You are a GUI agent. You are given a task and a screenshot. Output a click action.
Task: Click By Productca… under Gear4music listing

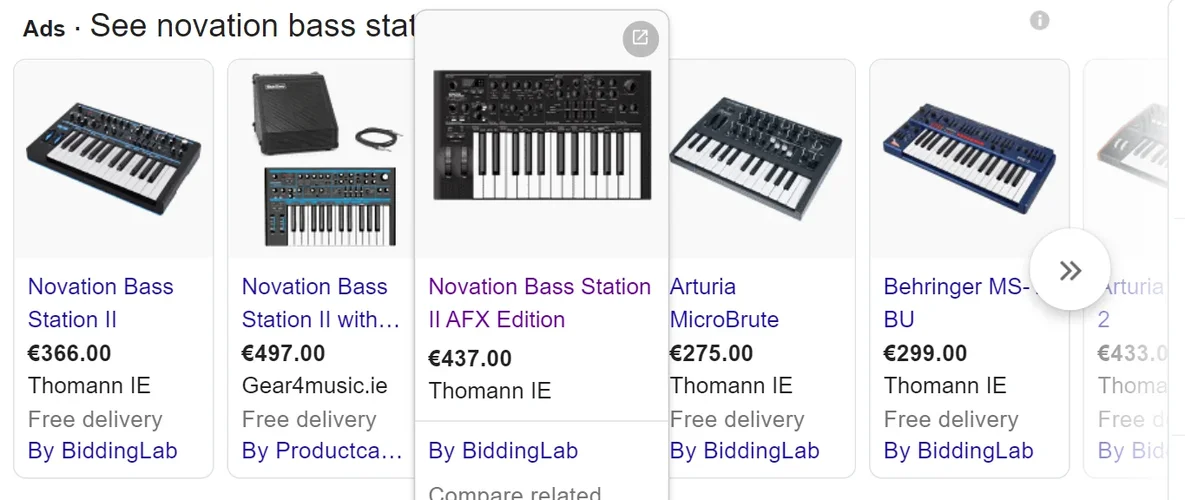click(x=322, y=451)
